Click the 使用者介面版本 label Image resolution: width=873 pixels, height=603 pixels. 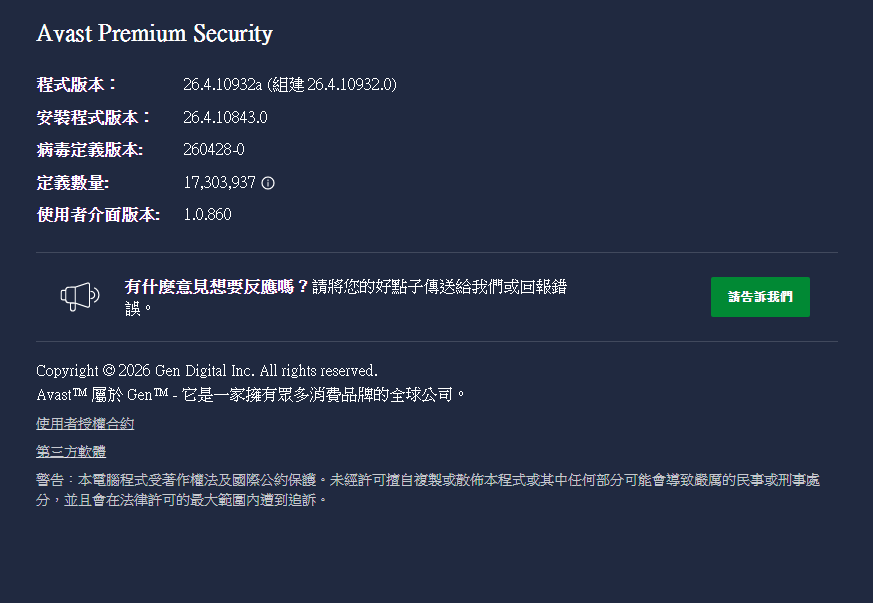click(98, 215)
